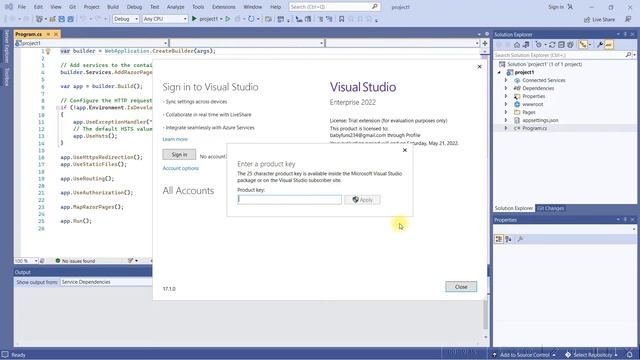The height and width of the screenshot is (360, 640).
Task: Click the green Start debugging play icon
Action: [x=194, y=19]
